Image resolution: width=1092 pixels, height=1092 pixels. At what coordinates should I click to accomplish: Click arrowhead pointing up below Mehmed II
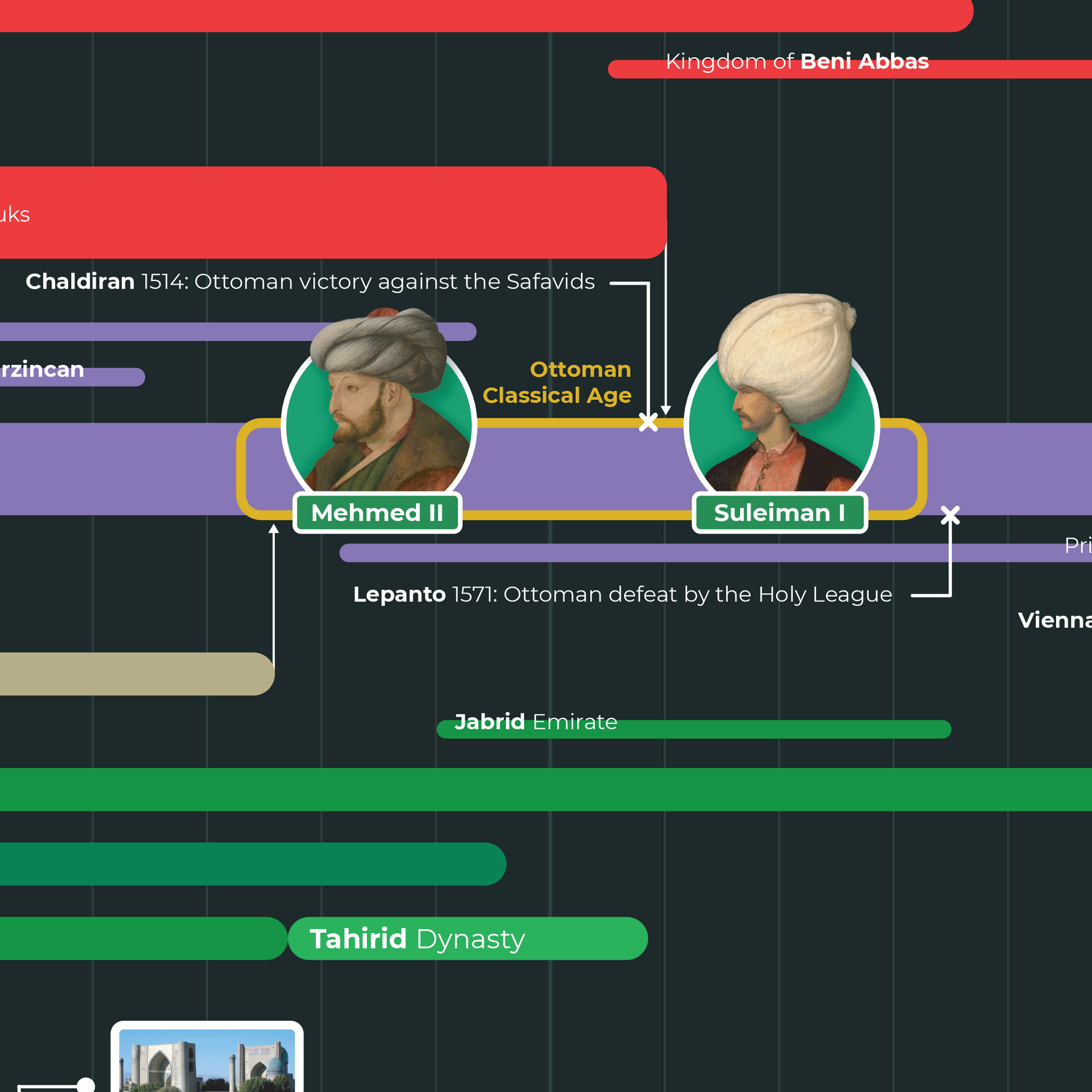[x=274, y=529]
